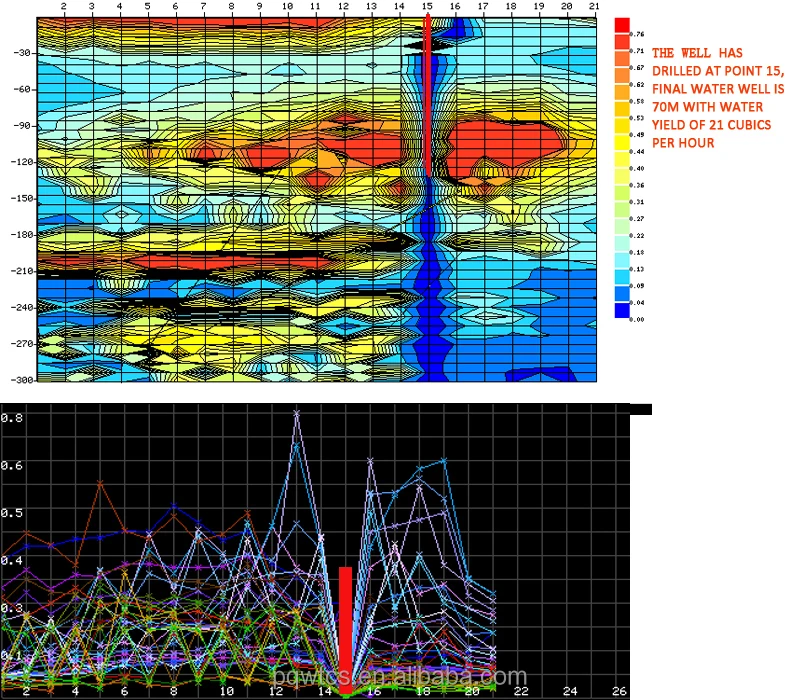
Task: Click the red 0.76 color legend swatch
Action: pyautogui.click(x=622, y=26)
